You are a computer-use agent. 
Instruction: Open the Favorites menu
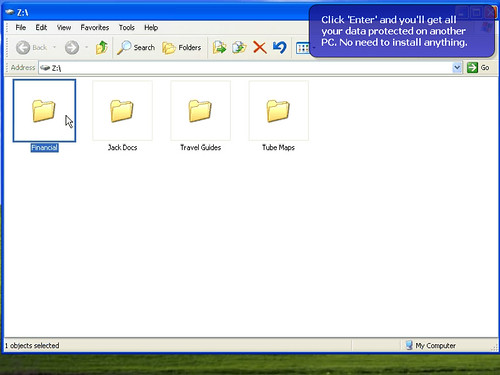[95, 28]
